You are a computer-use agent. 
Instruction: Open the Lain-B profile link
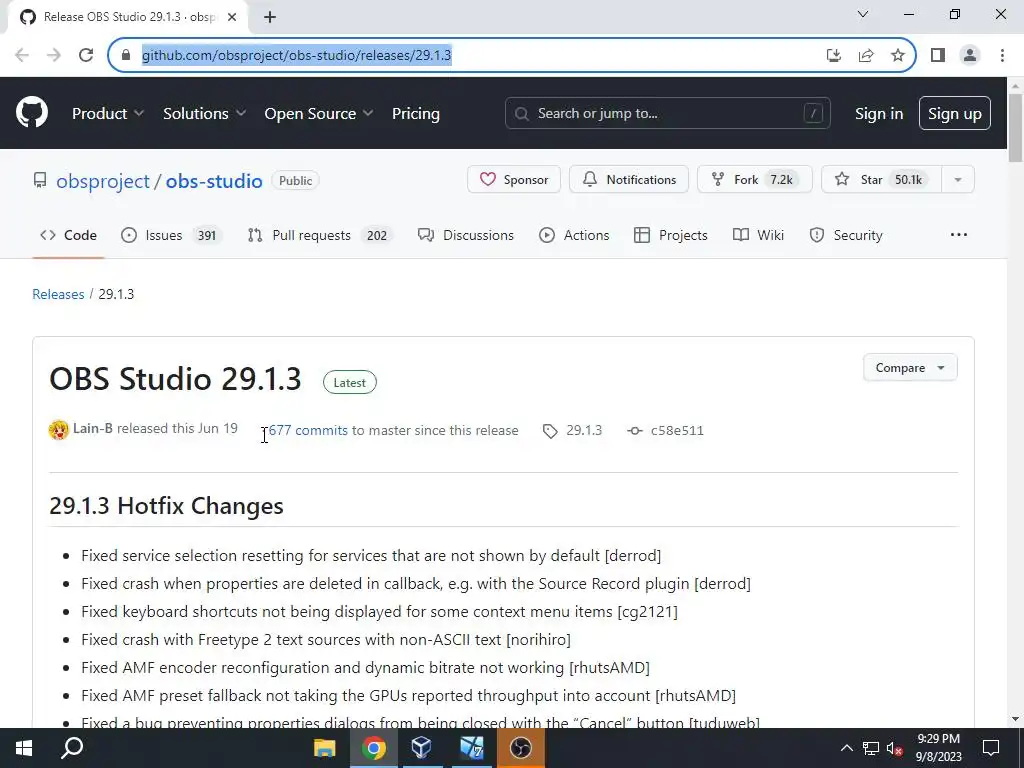(x=93, y=428)
